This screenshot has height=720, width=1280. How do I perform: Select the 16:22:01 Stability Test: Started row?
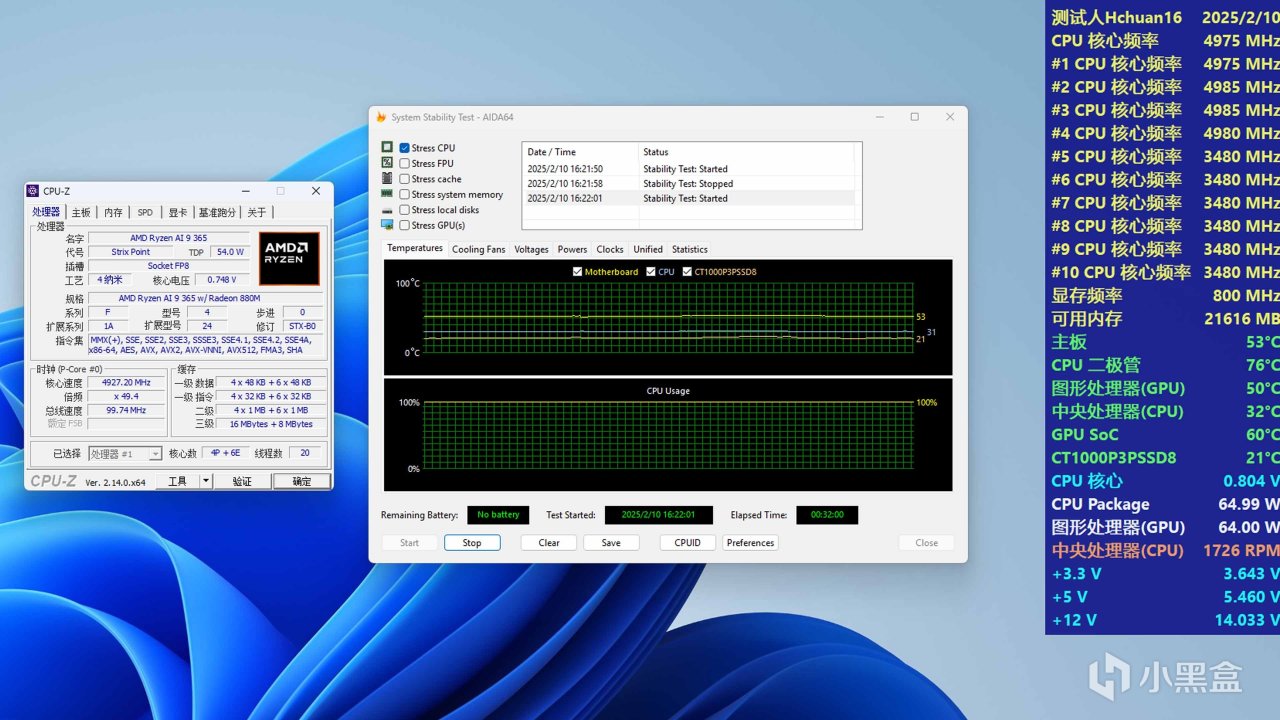click(689, 198)
